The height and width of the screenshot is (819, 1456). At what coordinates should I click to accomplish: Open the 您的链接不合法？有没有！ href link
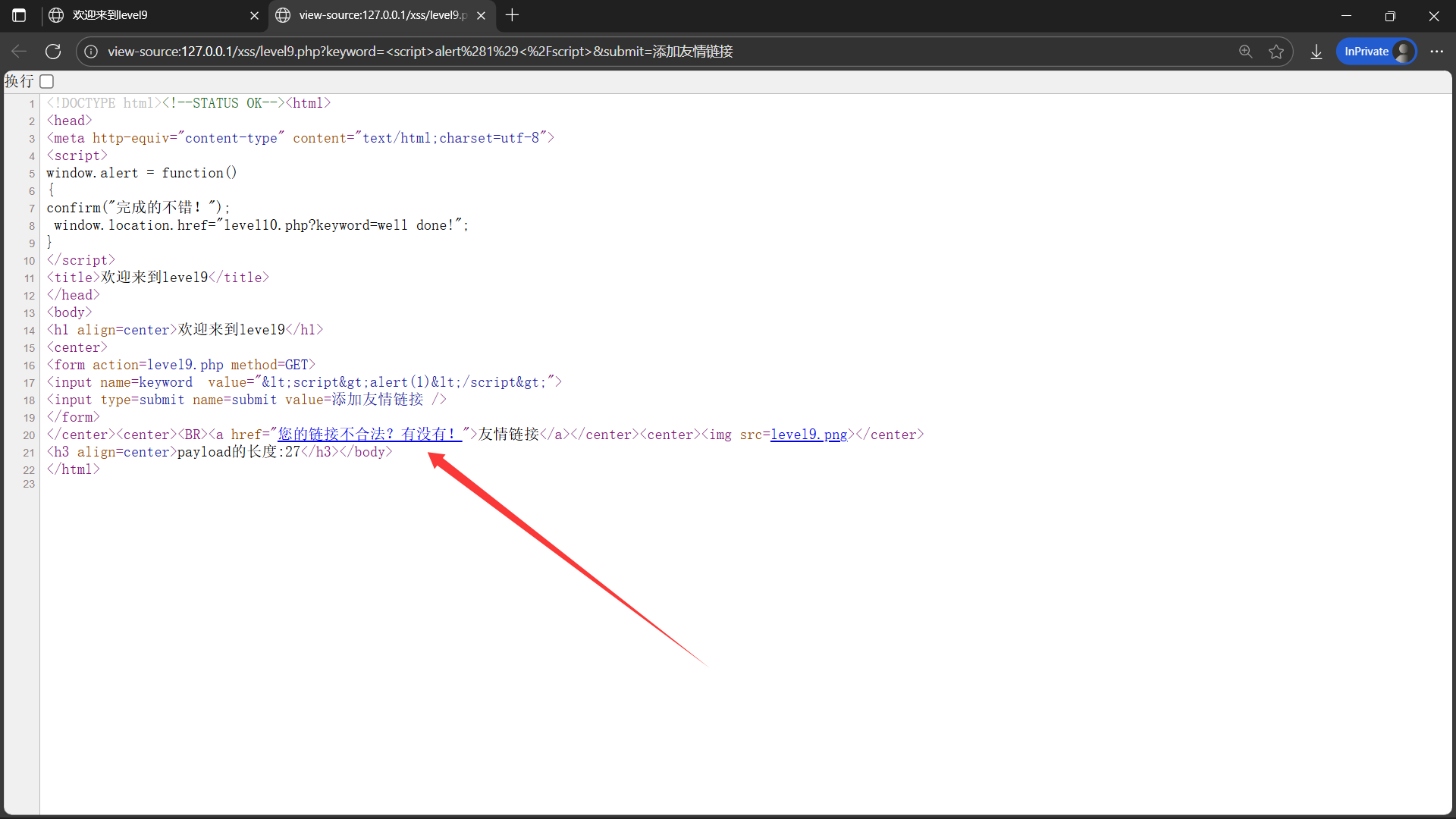pos(369,435)
